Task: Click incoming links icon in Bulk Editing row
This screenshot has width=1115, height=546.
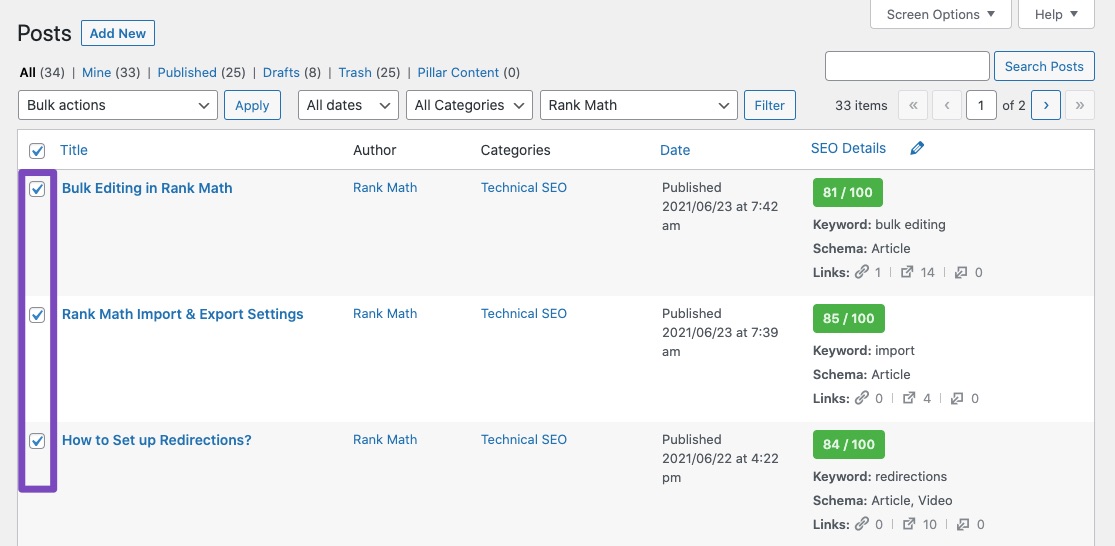Action: tap(961, 272)
